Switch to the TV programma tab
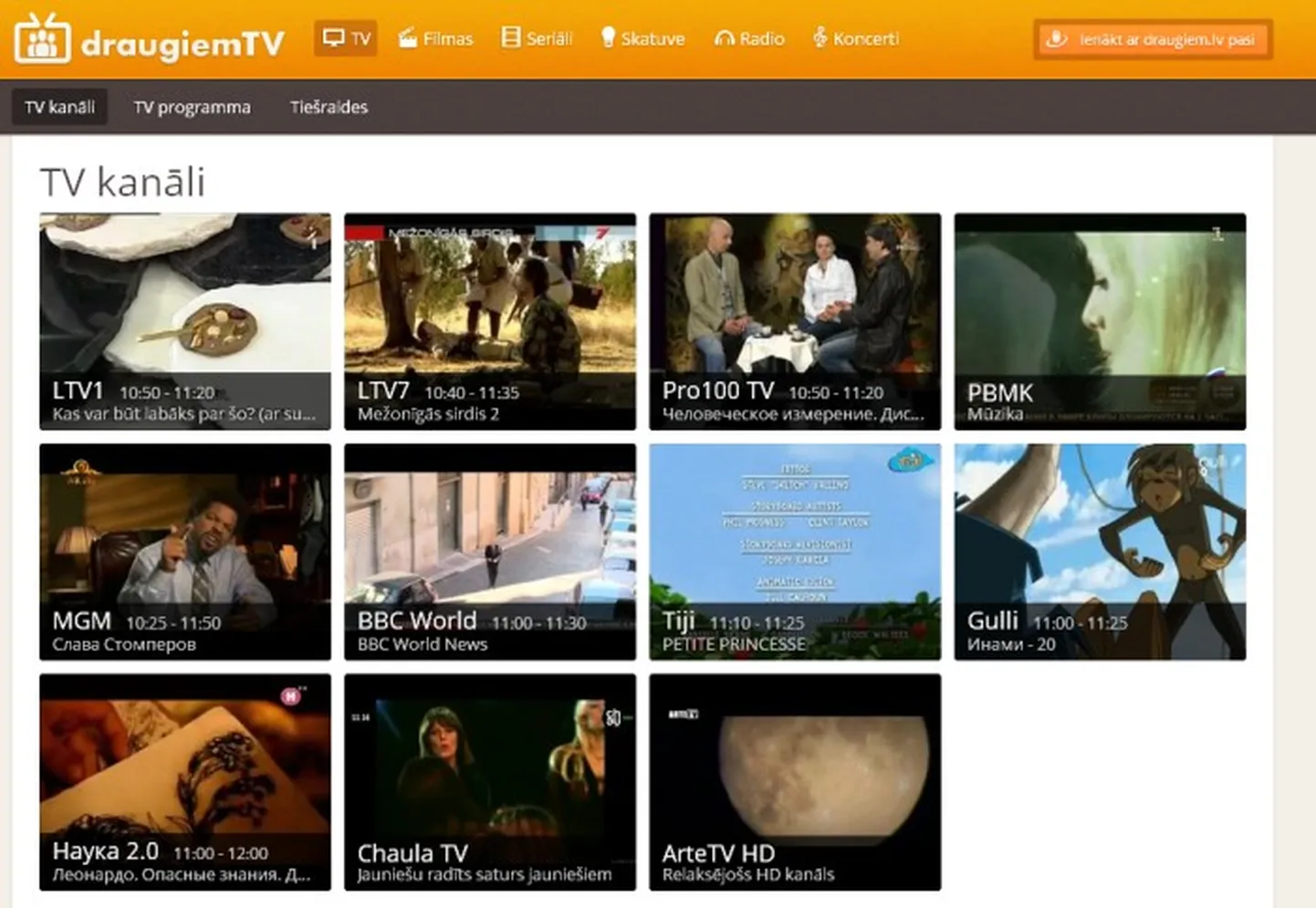 click(x=192, y=107)
